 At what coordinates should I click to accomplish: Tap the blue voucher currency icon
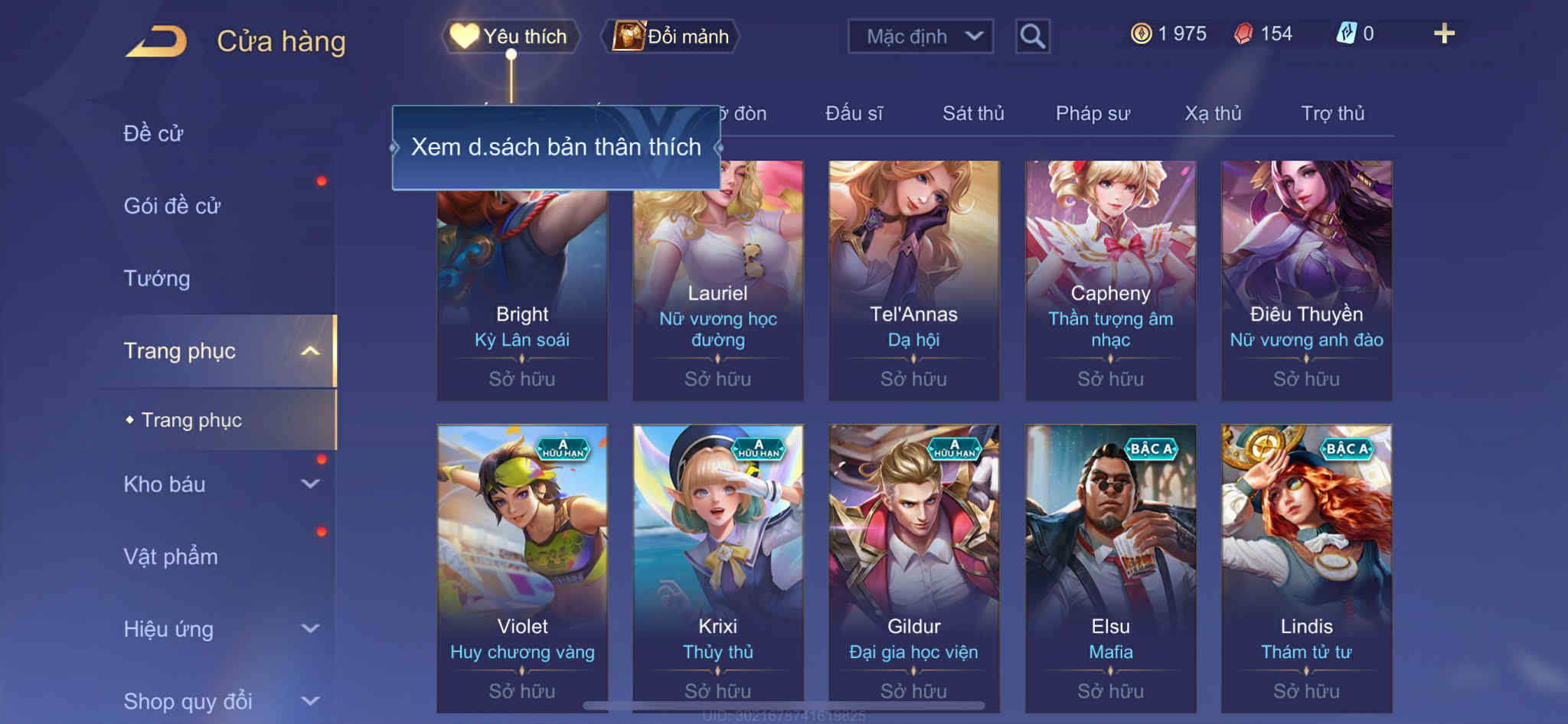tap(1346, 34)
